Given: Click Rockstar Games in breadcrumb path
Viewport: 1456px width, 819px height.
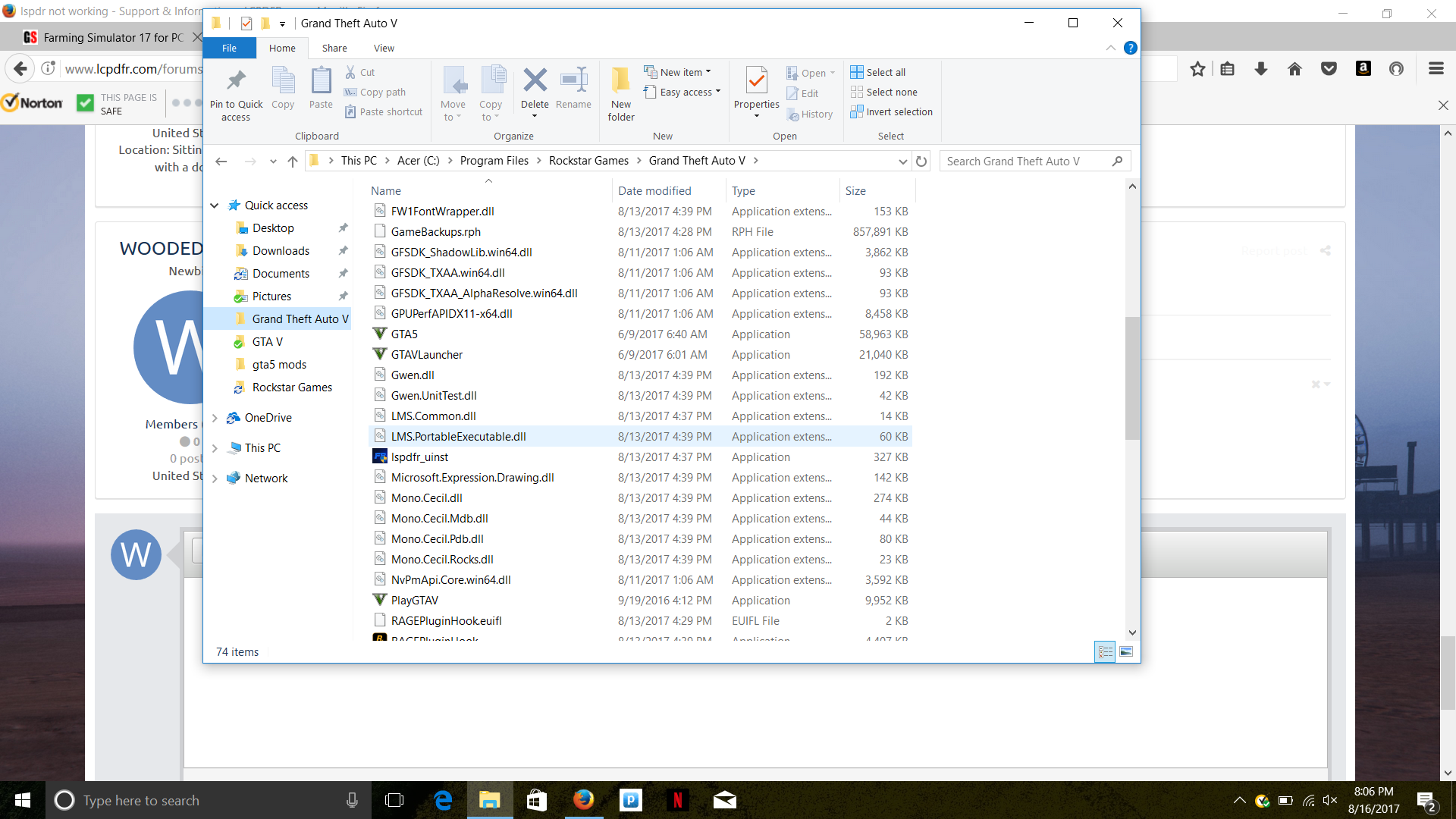Looking at the screenshot, I should [588, 161].
